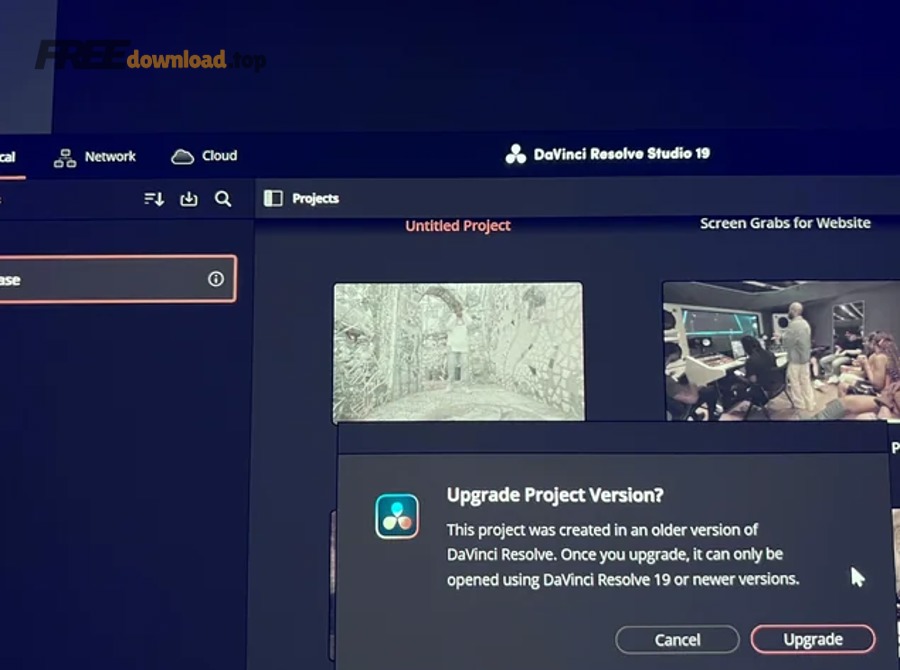
Task: Open the database search icon
Action: tap(223, 199)
